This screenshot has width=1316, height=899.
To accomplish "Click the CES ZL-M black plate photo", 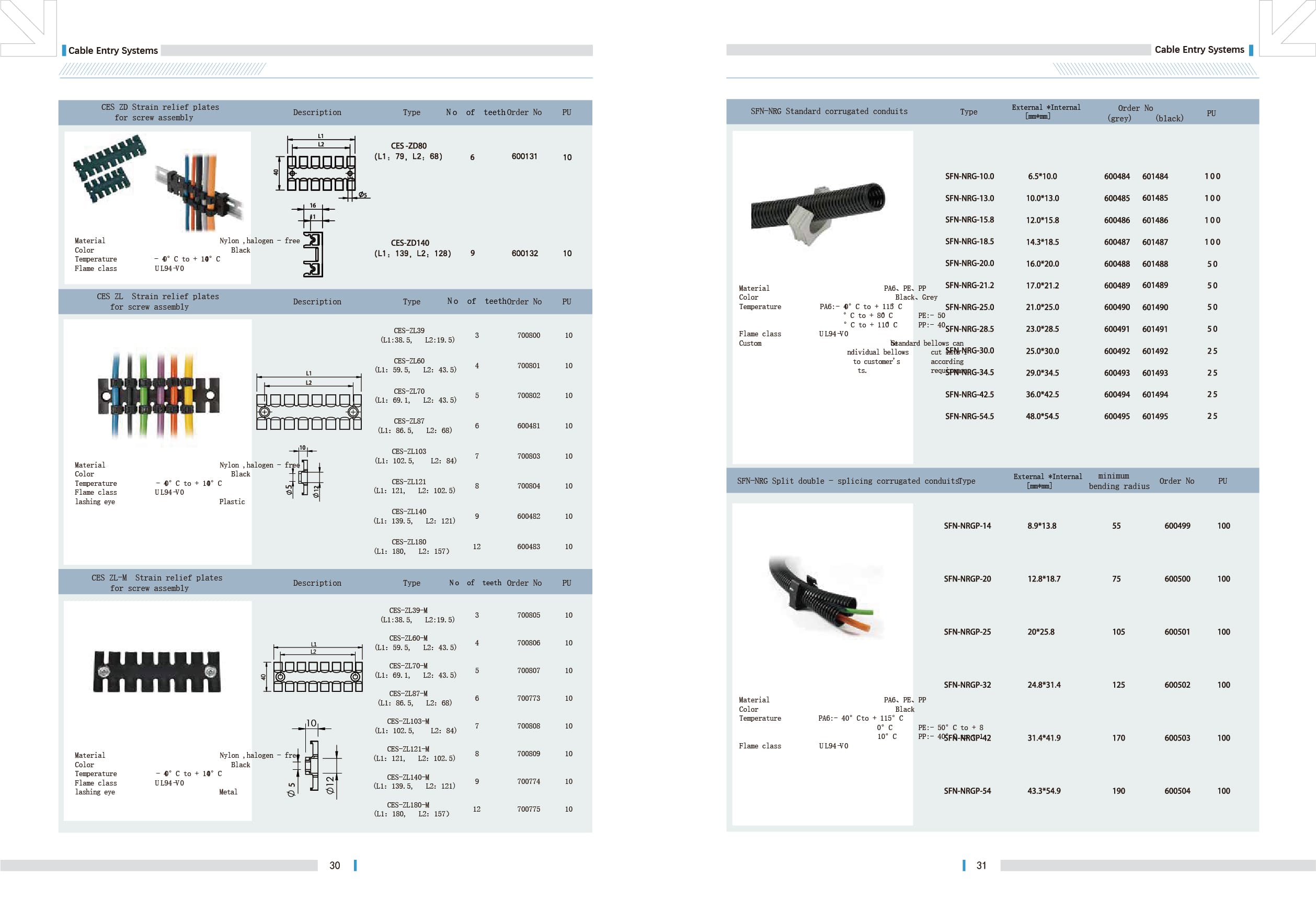I will [x=157, y=672].
